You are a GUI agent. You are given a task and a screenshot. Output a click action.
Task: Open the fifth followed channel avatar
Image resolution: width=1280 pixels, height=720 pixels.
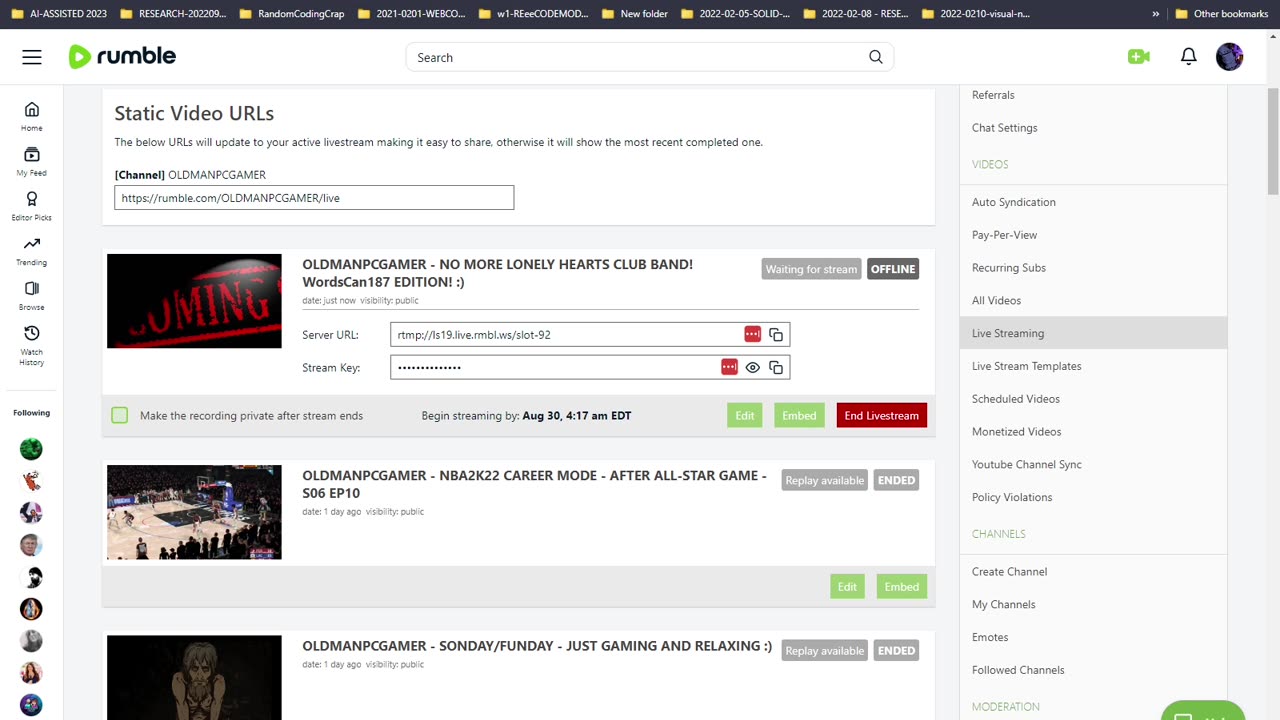click(31, 577)
